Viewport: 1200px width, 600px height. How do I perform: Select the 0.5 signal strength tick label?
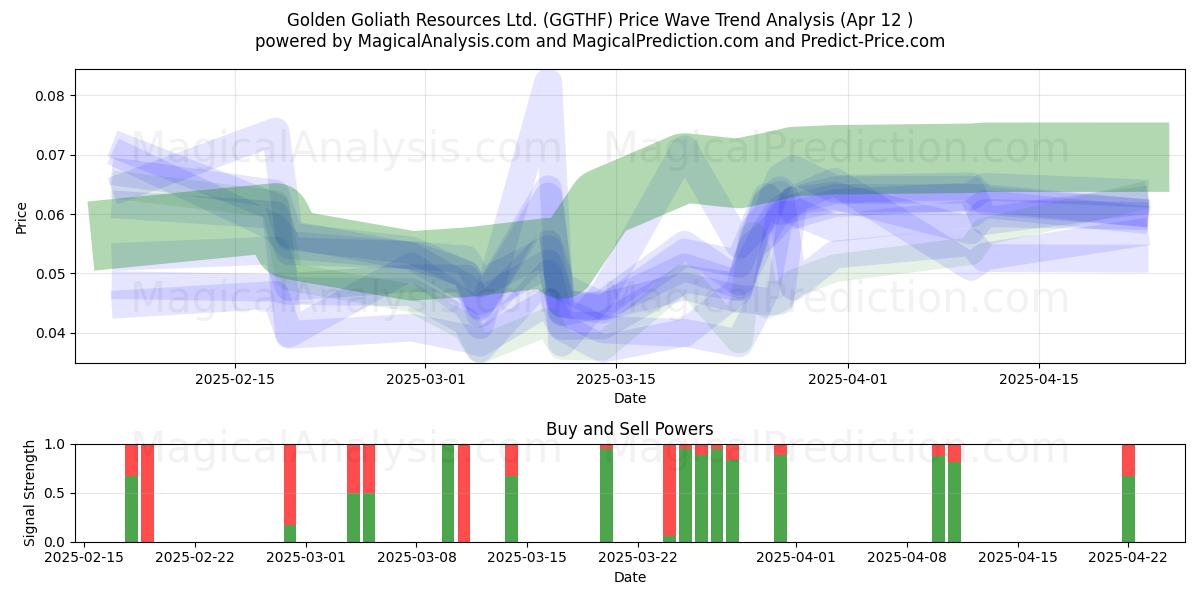coord(56,493)
